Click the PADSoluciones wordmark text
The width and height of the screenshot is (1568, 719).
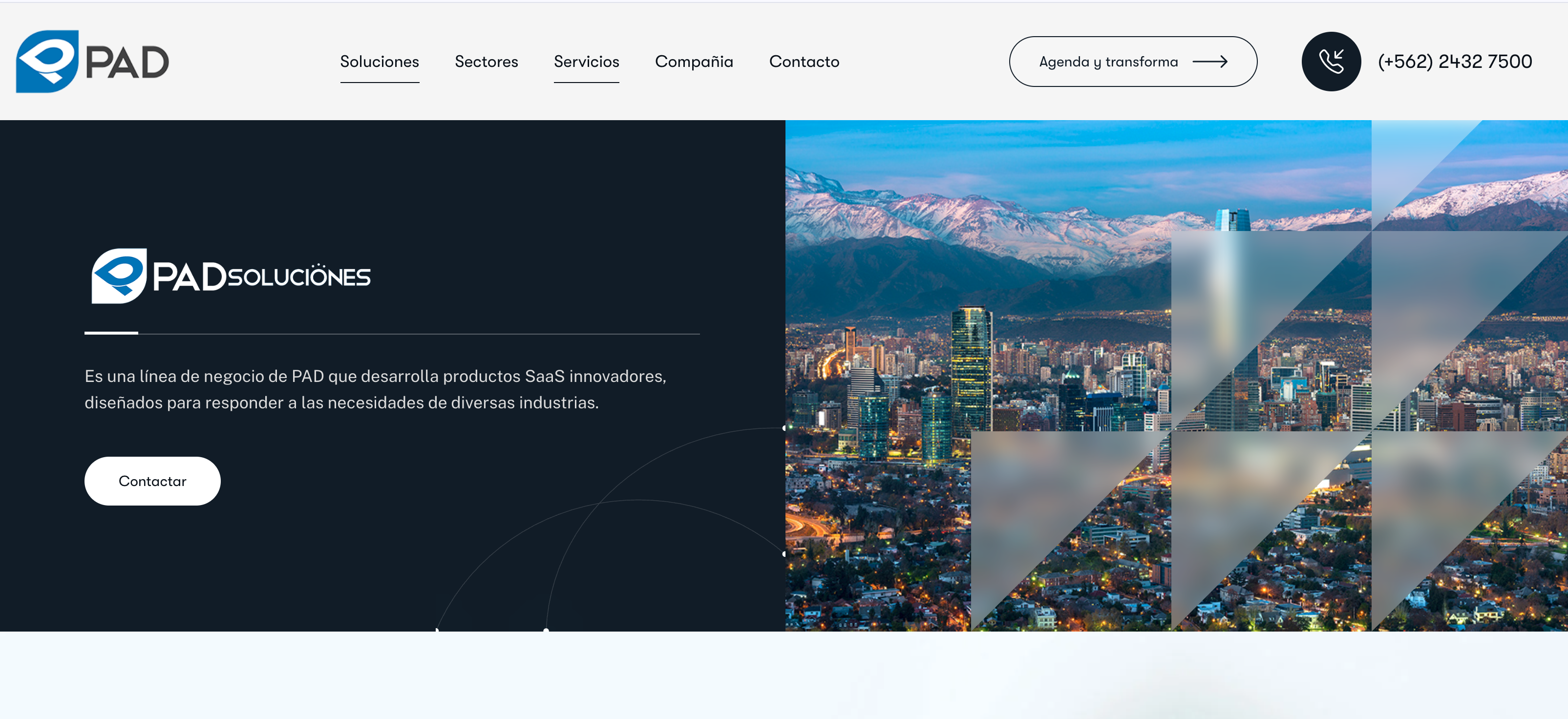[x=262, y=277]
